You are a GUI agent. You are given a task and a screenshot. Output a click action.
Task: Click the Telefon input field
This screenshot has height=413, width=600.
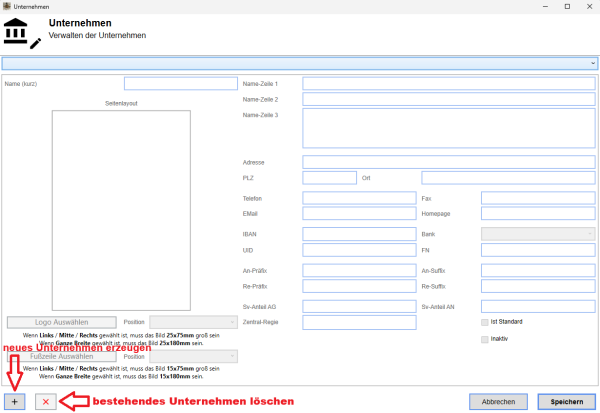click(x=359, y=198)
